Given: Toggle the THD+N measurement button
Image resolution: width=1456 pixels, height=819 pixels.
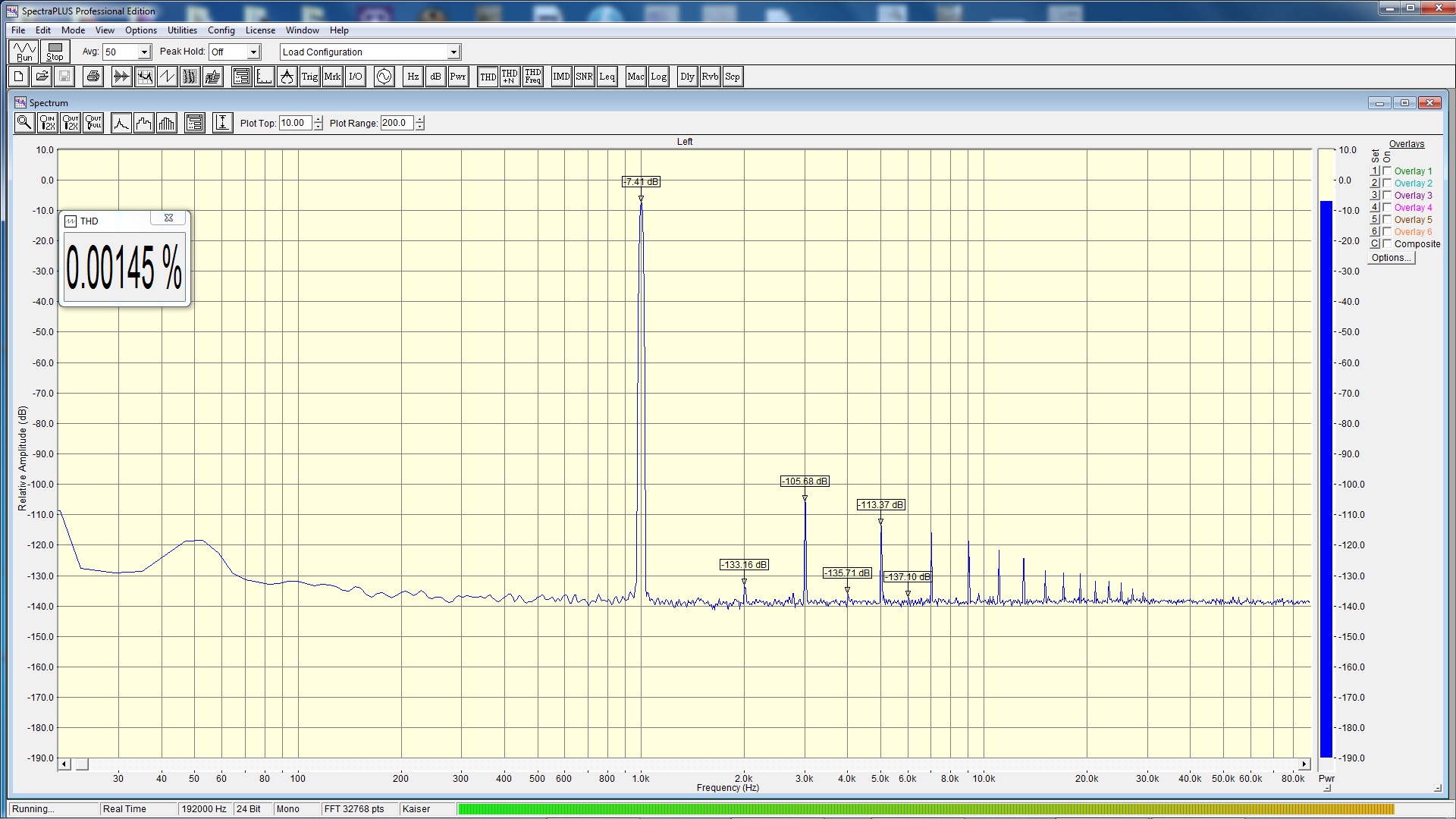Looking at the screenshot, I should coord(510,77).
